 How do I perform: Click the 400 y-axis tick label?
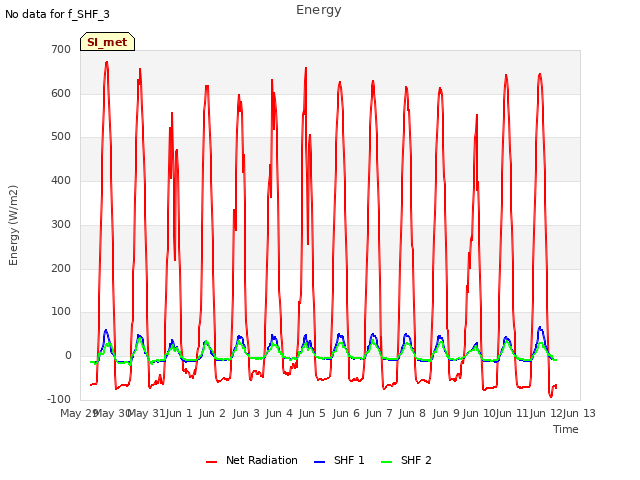tap(61, 180)
